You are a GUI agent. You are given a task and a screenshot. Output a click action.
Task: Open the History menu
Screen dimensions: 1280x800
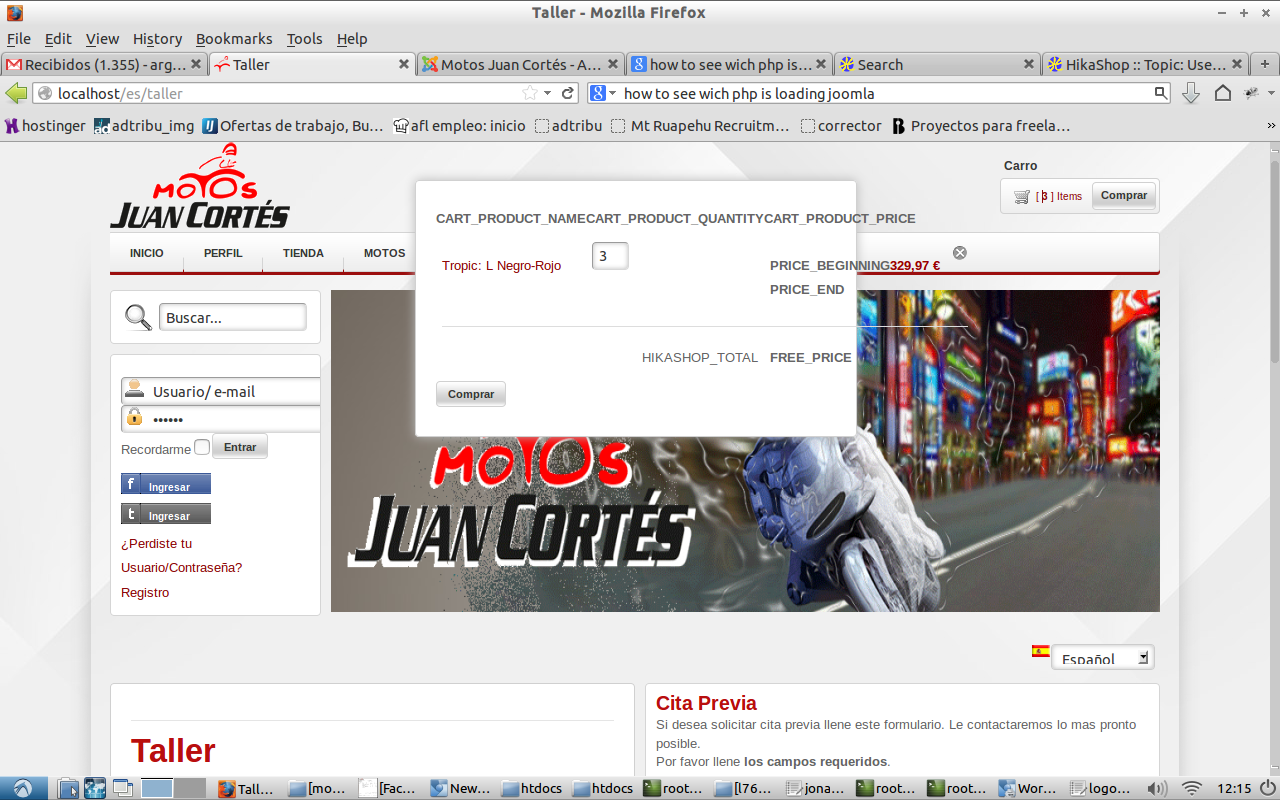click(157, 39)
